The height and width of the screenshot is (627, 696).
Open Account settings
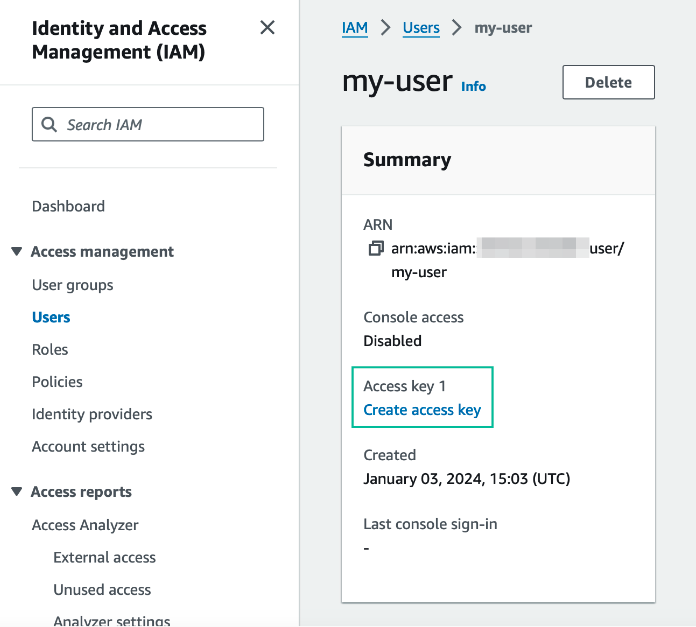pyautogui.click(x=88, y=446)
